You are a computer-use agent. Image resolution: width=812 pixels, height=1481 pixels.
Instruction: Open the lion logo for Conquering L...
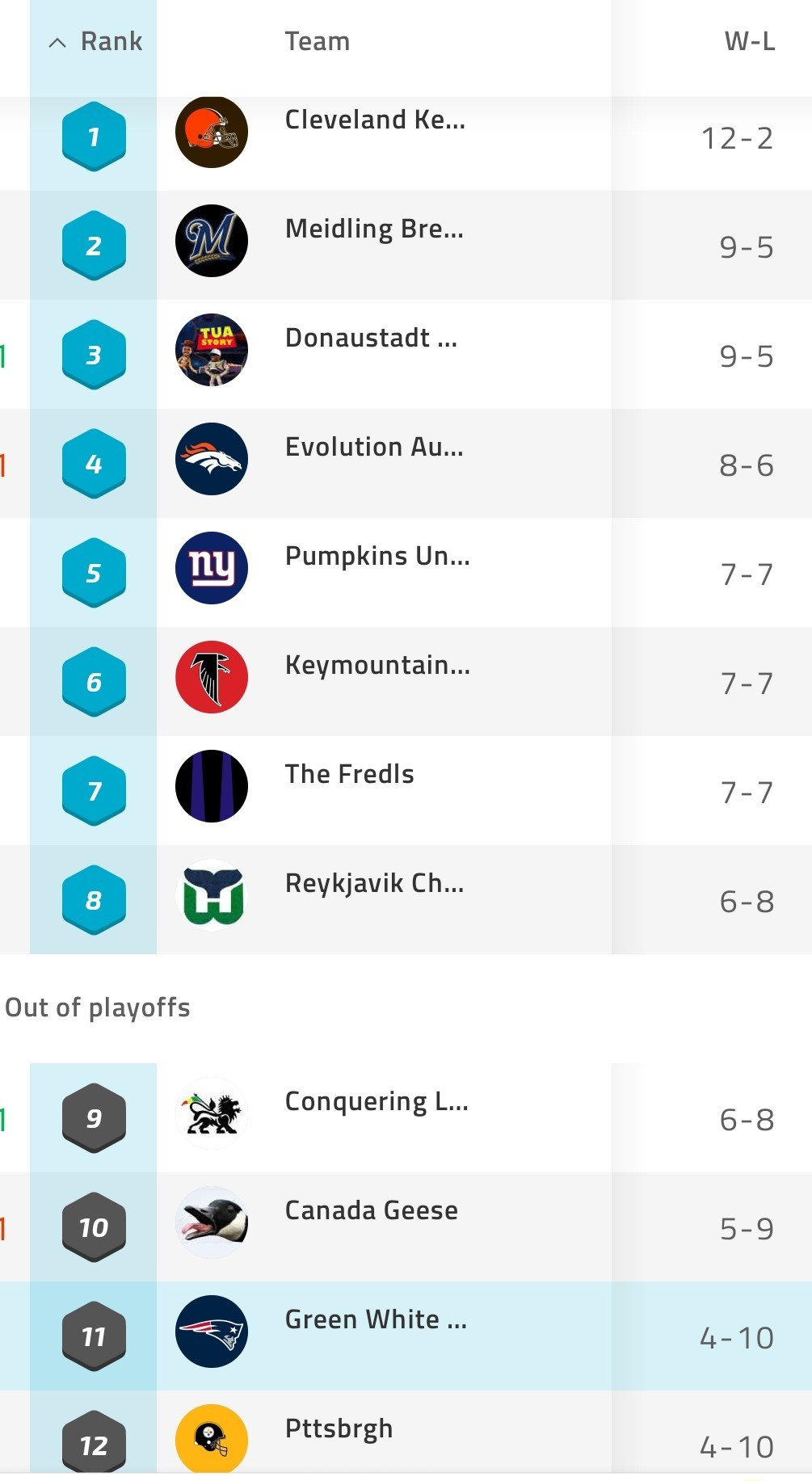point(212,1113)
